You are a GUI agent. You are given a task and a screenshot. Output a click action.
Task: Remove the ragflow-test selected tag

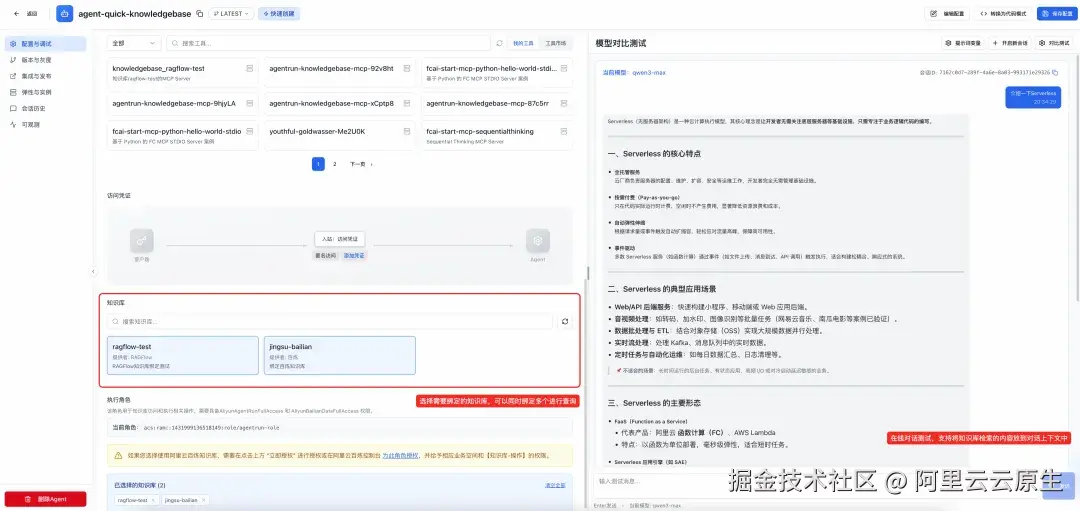(x=153, y=500)
